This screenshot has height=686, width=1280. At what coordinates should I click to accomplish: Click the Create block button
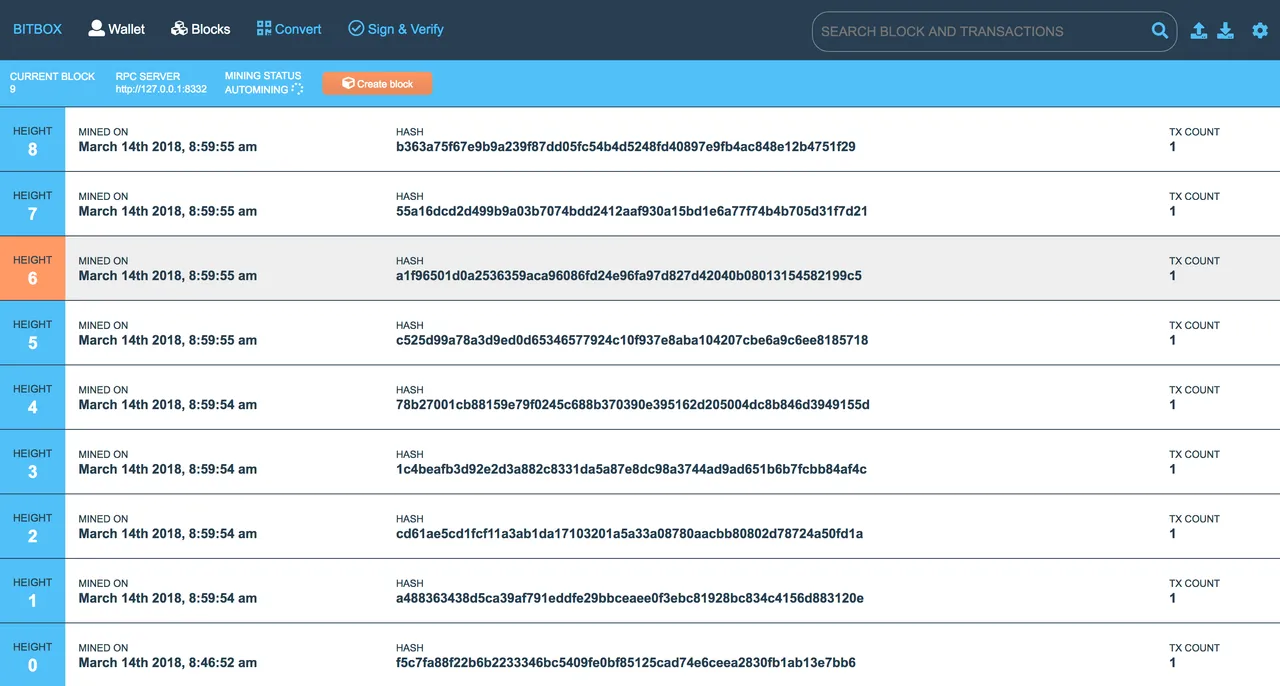[377, 83]
